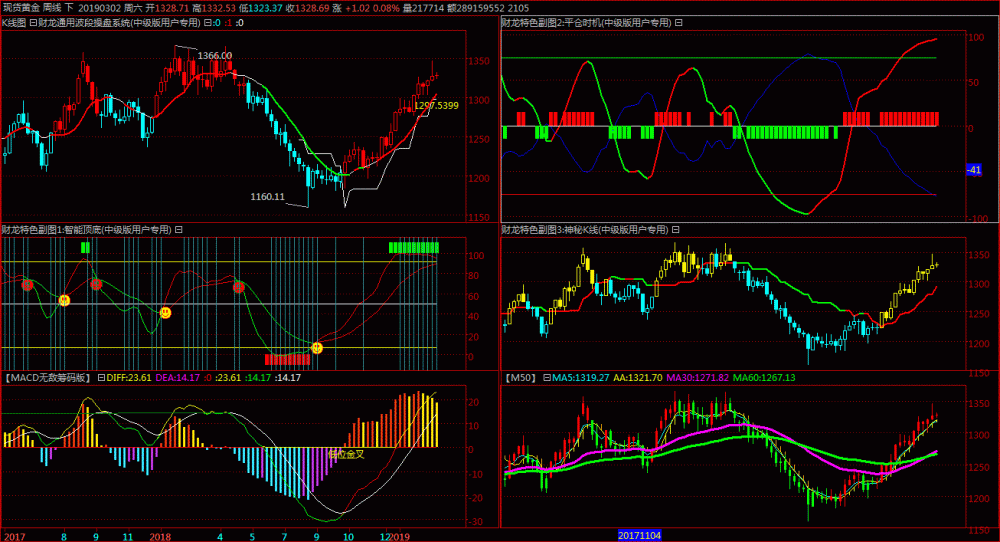Click the 1160.11 low price label
The width and height of the screenshot is (1000, 542).
pos(267,196)
